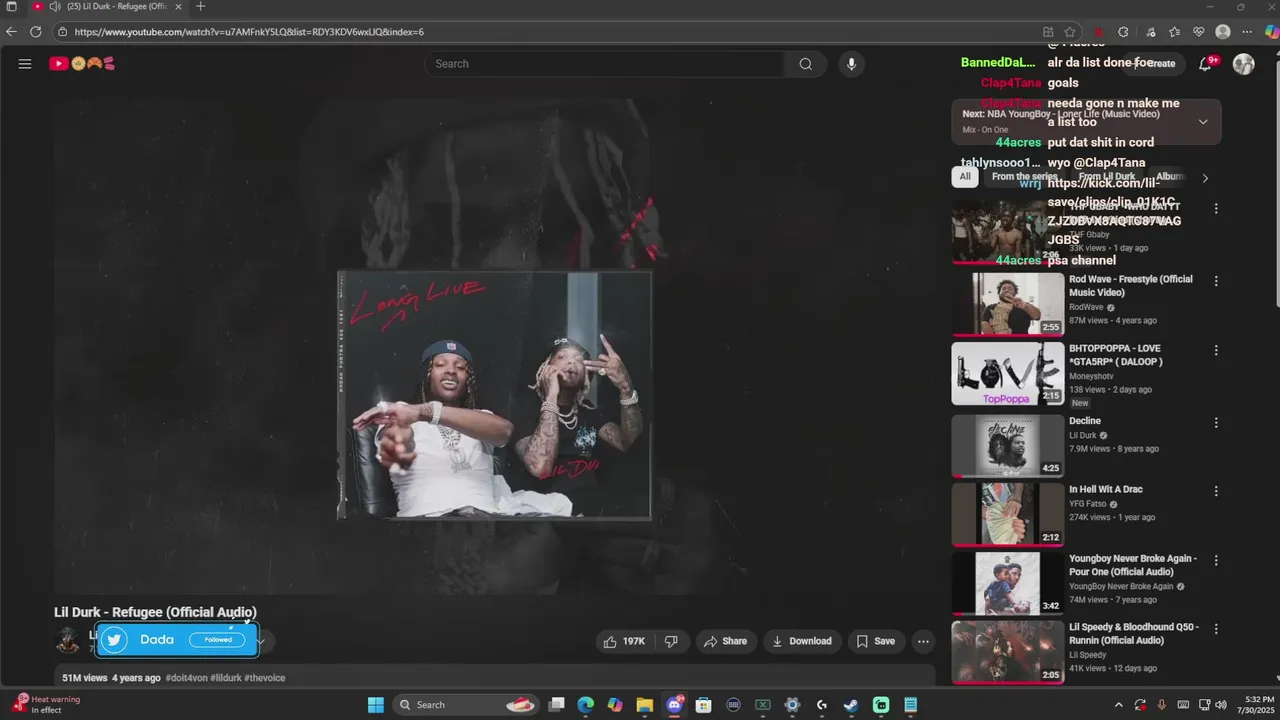Click the browser address bar URL
This screenshot has height=720, width=1280.
[x=249, y=32]
